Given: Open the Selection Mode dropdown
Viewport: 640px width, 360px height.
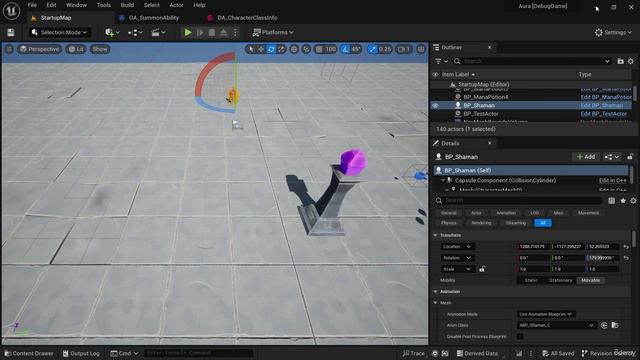Looking at the screenshot, I should (60, 32).
